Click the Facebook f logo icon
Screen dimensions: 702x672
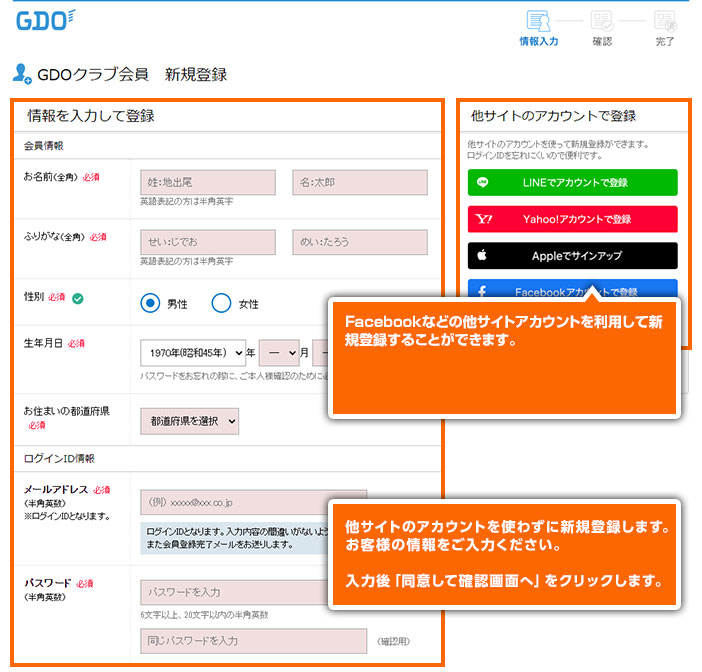[482, 292]
